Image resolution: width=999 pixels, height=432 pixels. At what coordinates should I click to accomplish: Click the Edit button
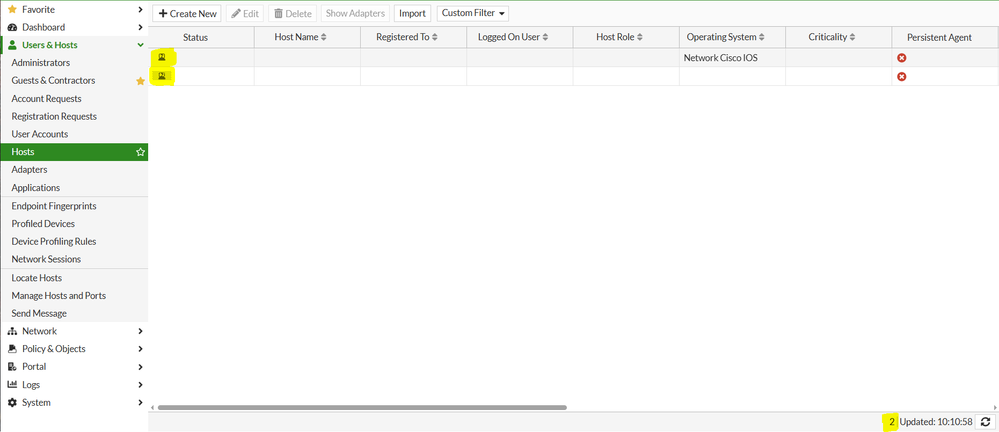click(245, 13)
